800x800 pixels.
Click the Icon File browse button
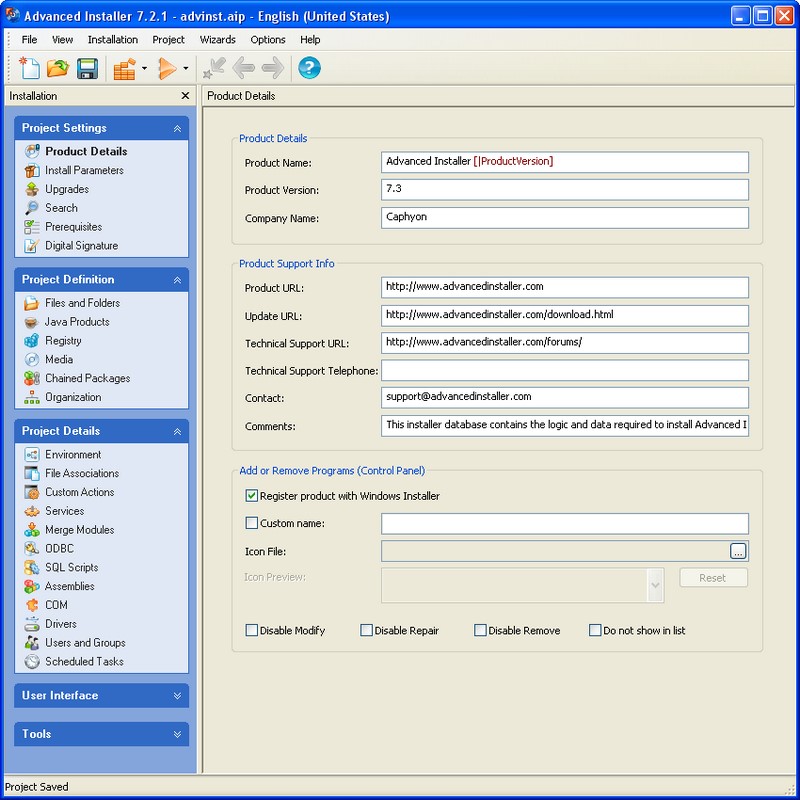(738, 551)
